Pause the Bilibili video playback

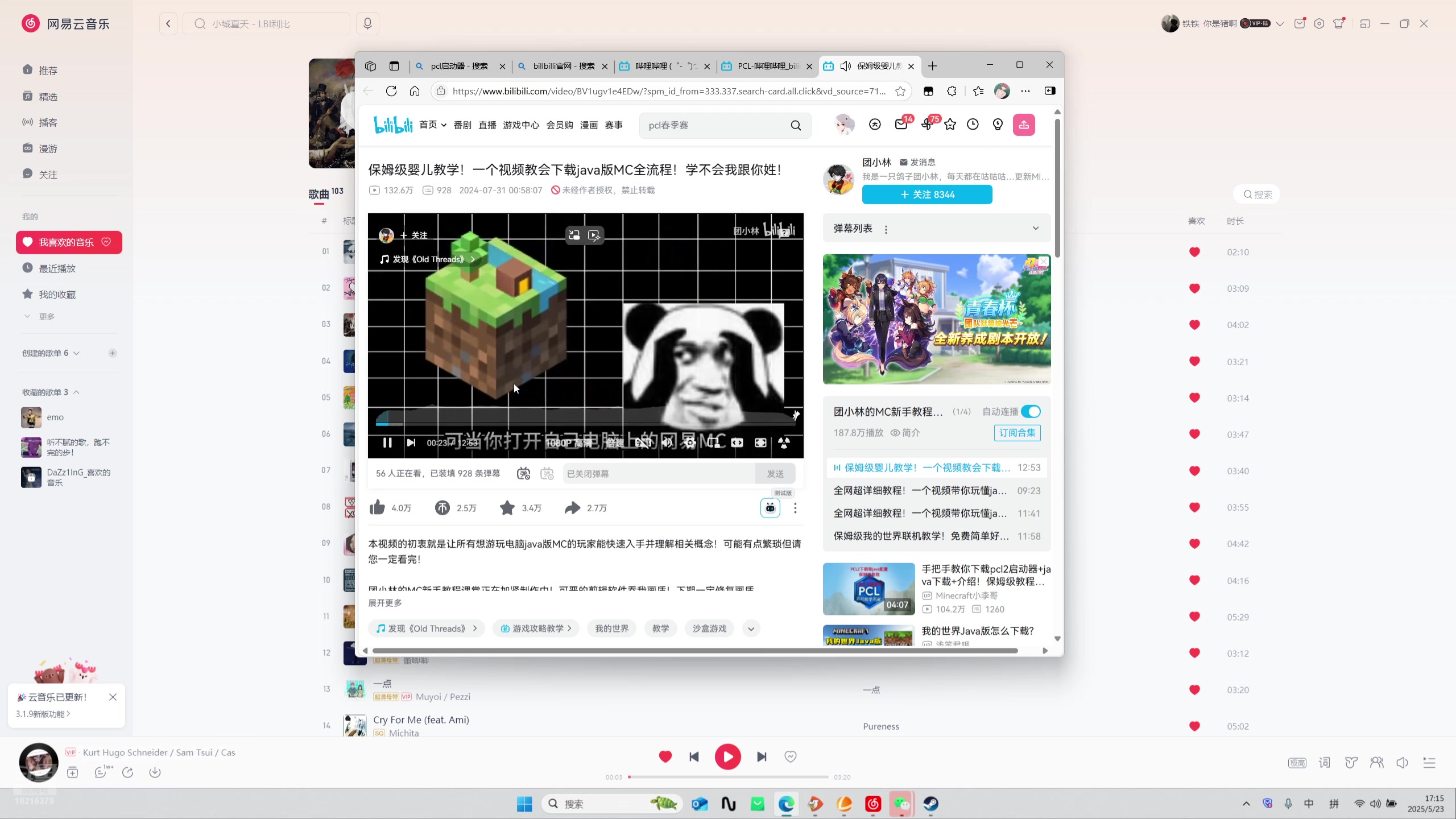(387, 442)
